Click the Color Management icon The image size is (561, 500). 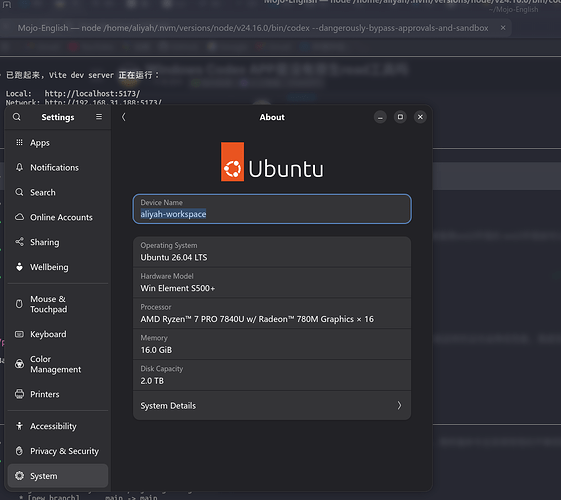tap(19, 364)
